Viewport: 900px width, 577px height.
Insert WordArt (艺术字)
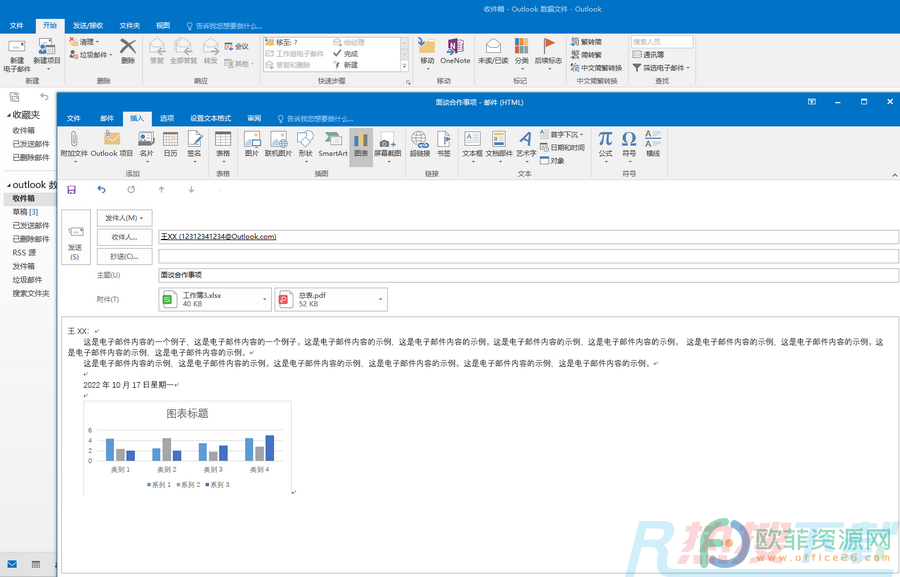526,145
